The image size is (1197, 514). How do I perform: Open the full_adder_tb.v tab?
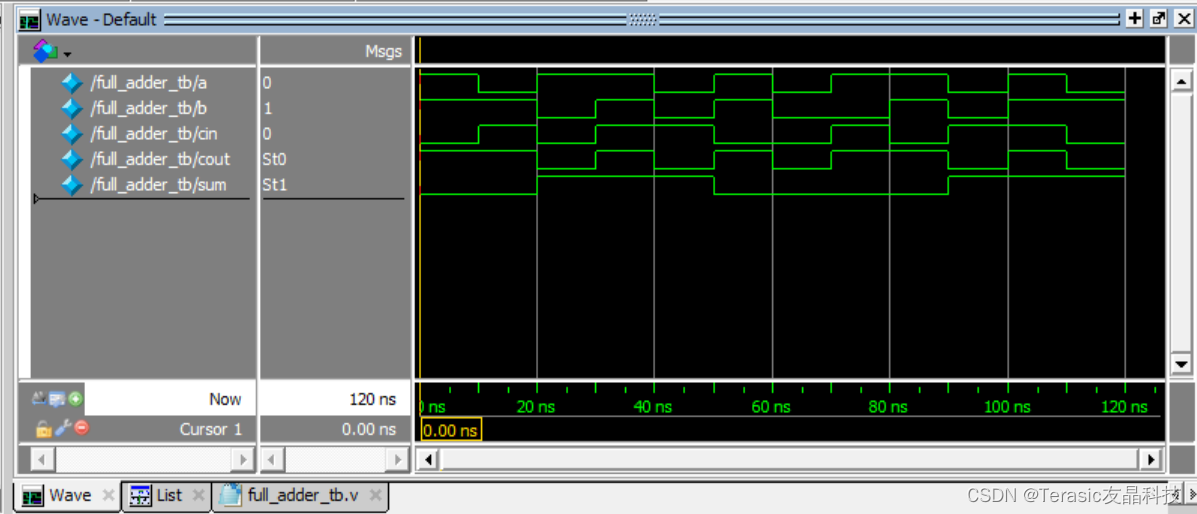click(303, 496)
